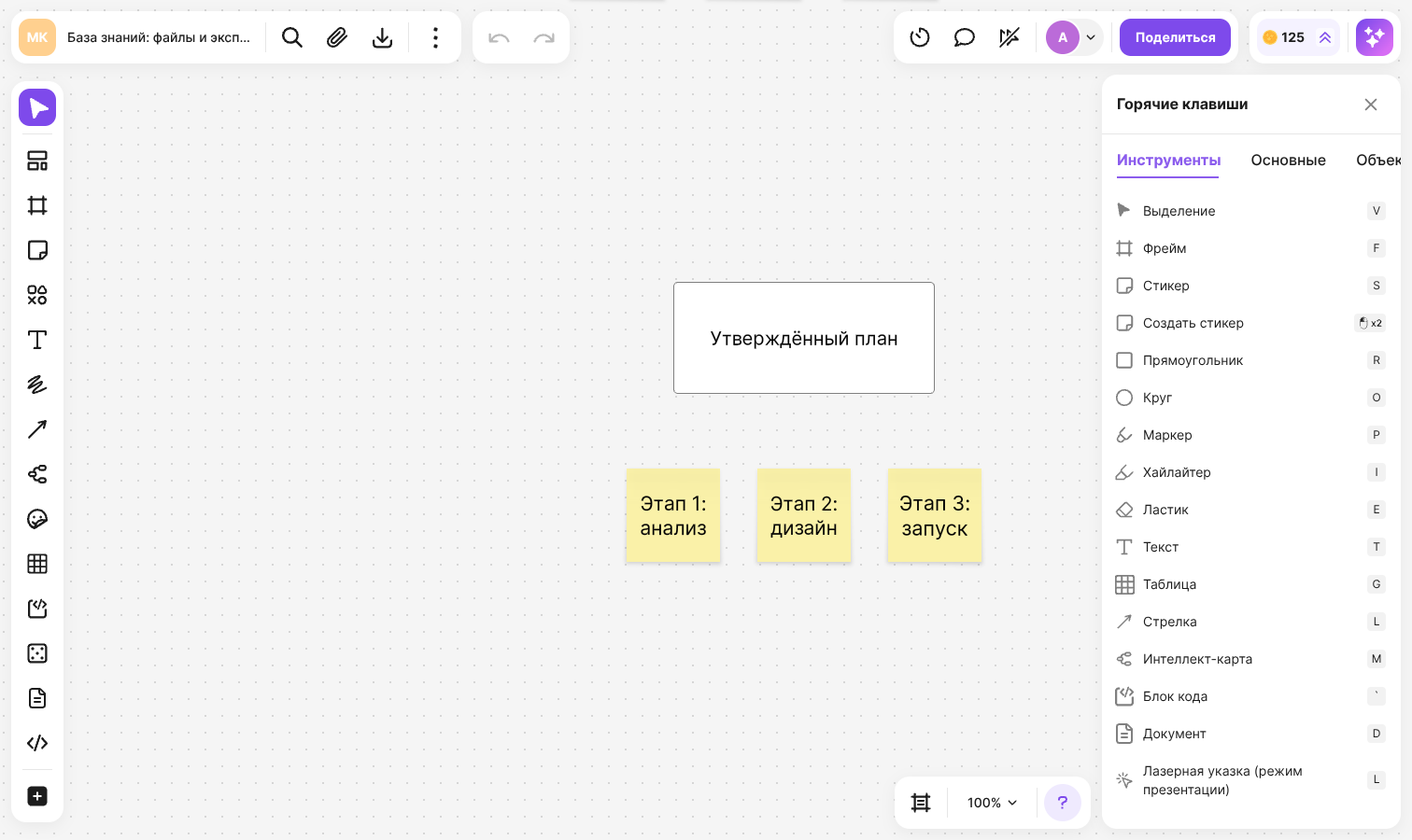
Task: Add a document with left toolbar tool
Action: (x=37, y=698)
